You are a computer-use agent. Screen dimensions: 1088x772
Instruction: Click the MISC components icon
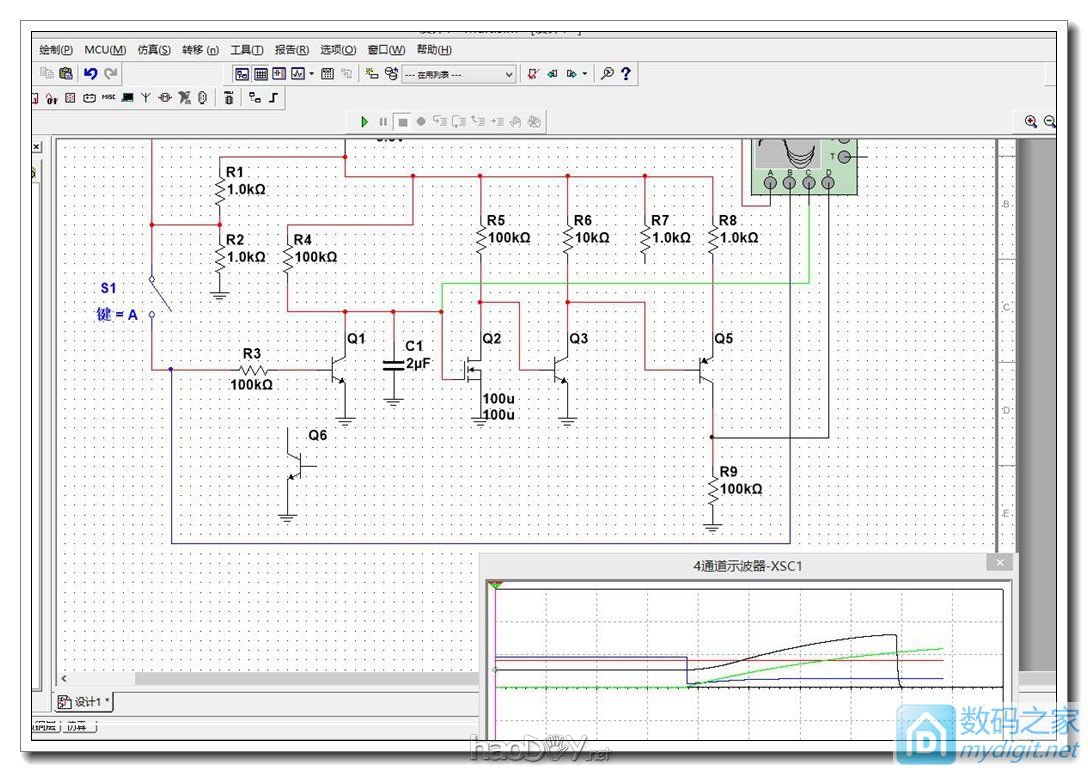(x=109, y=97)
